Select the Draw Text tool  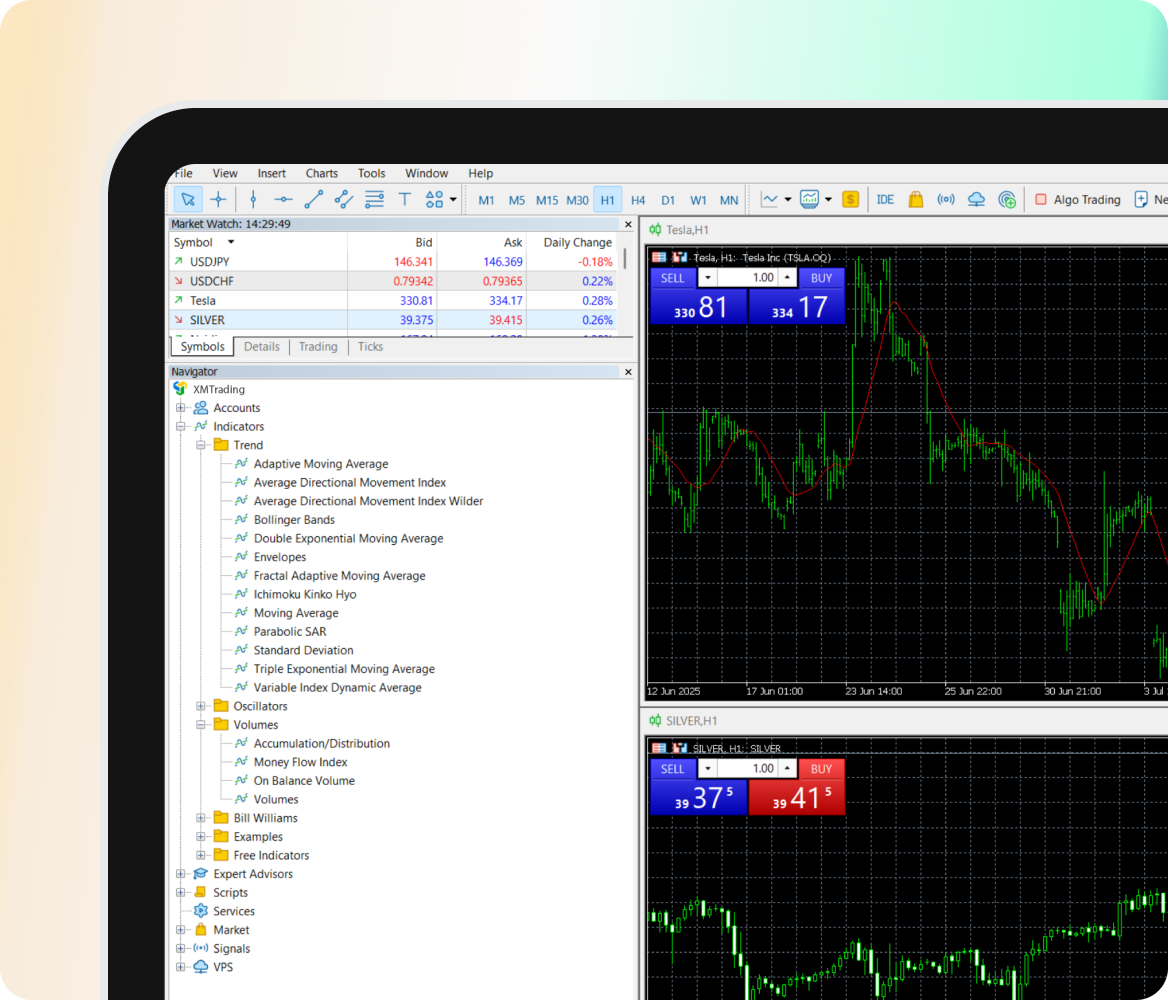pos(404,199)
